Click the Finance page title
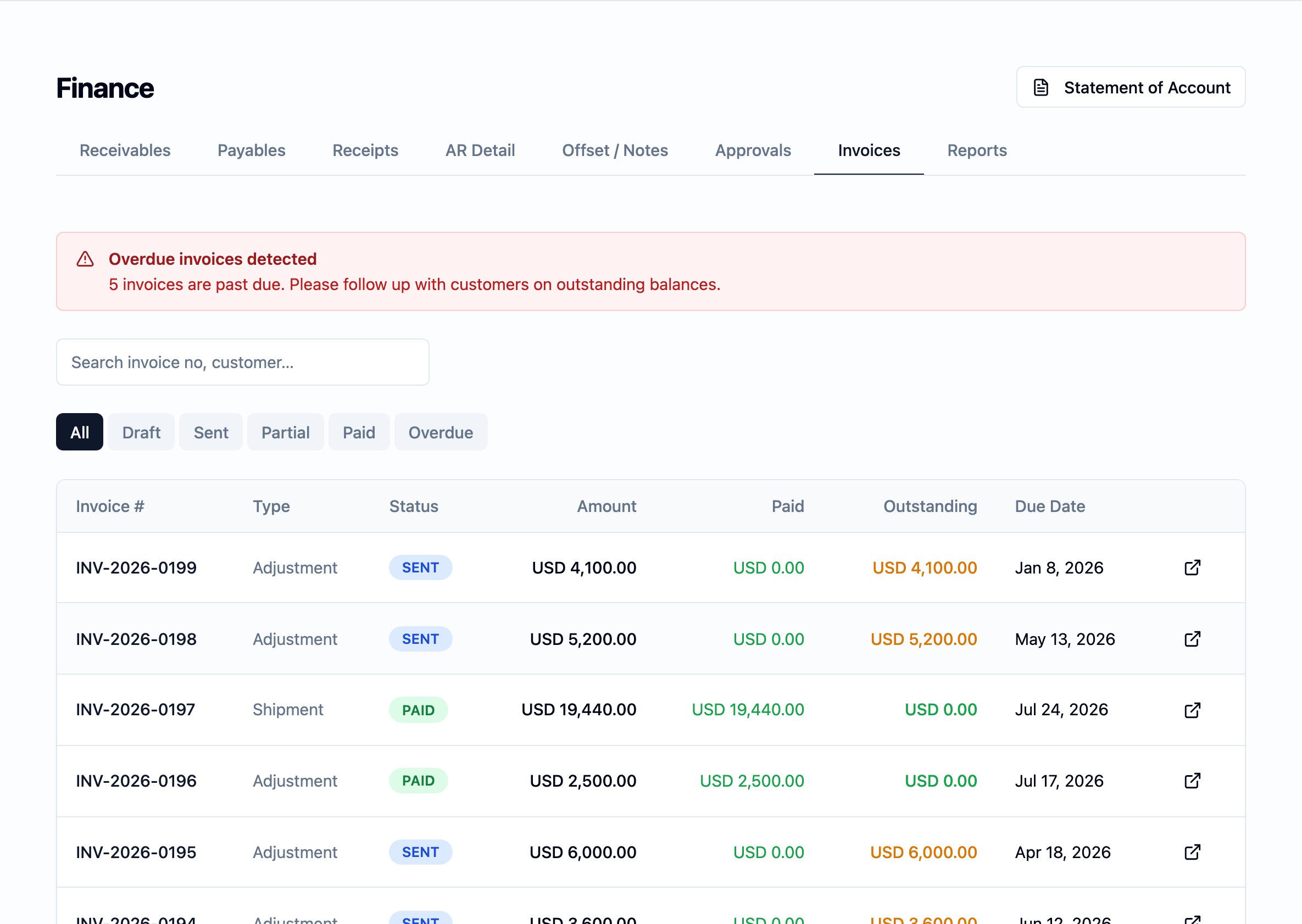 [105, 88]
